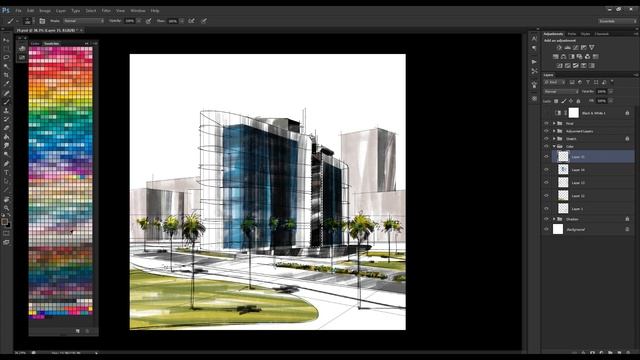The image size is (640, 360).
Task: Collapse the Color layer group
Action: pyautogui.click(x=554, y=146)
